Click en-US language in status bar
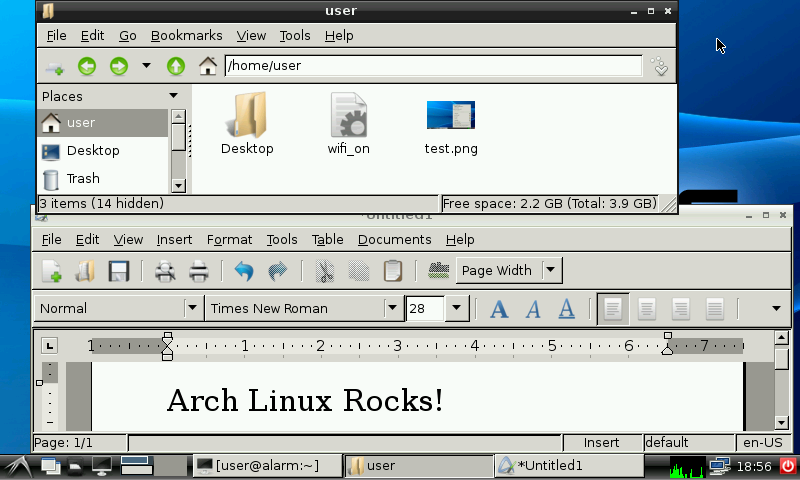Viewport: 800px width, 480px height. coord(763,443)
